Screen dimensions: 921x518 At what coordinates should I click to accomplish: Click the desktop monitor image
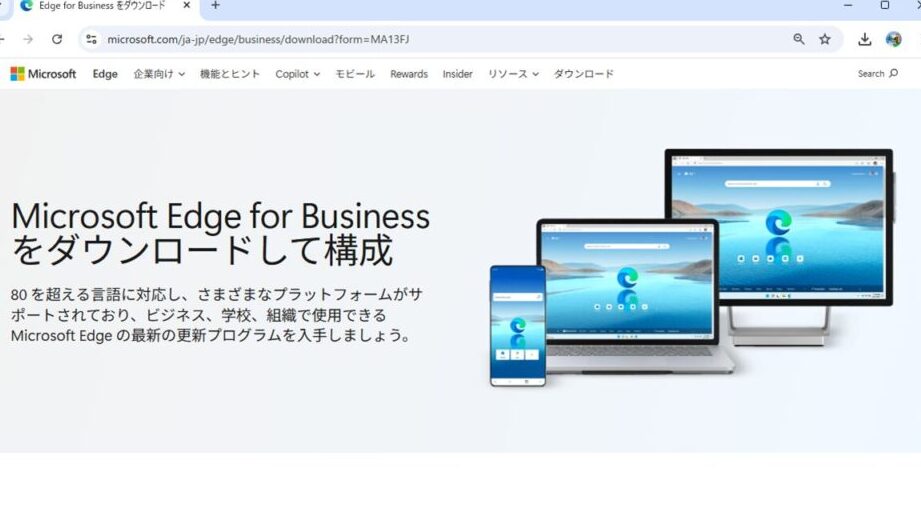[x=778, y=247]
